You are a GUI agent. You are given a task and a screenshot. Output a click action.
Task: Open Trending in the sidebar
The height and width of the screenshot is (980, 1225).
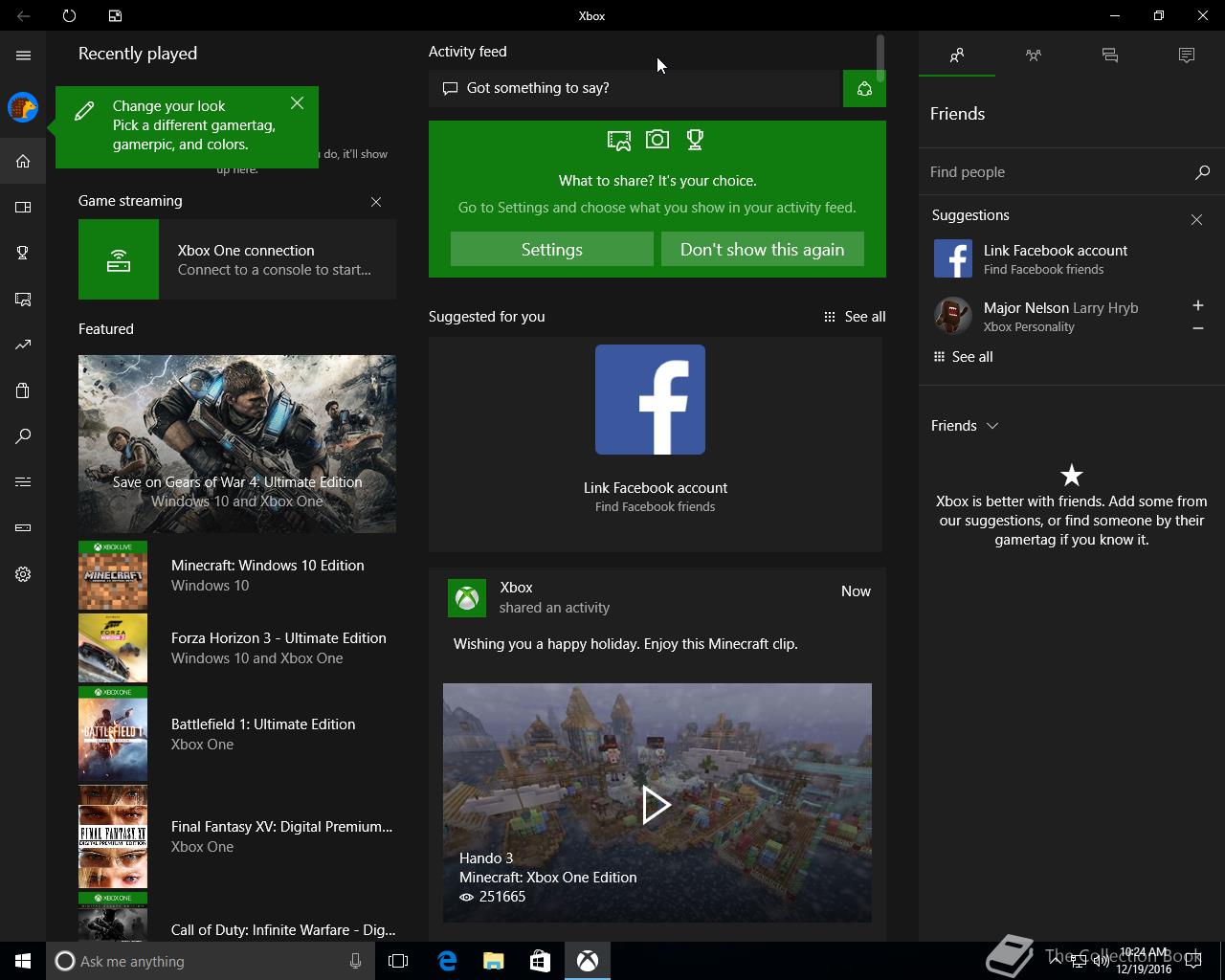[23, 345]
